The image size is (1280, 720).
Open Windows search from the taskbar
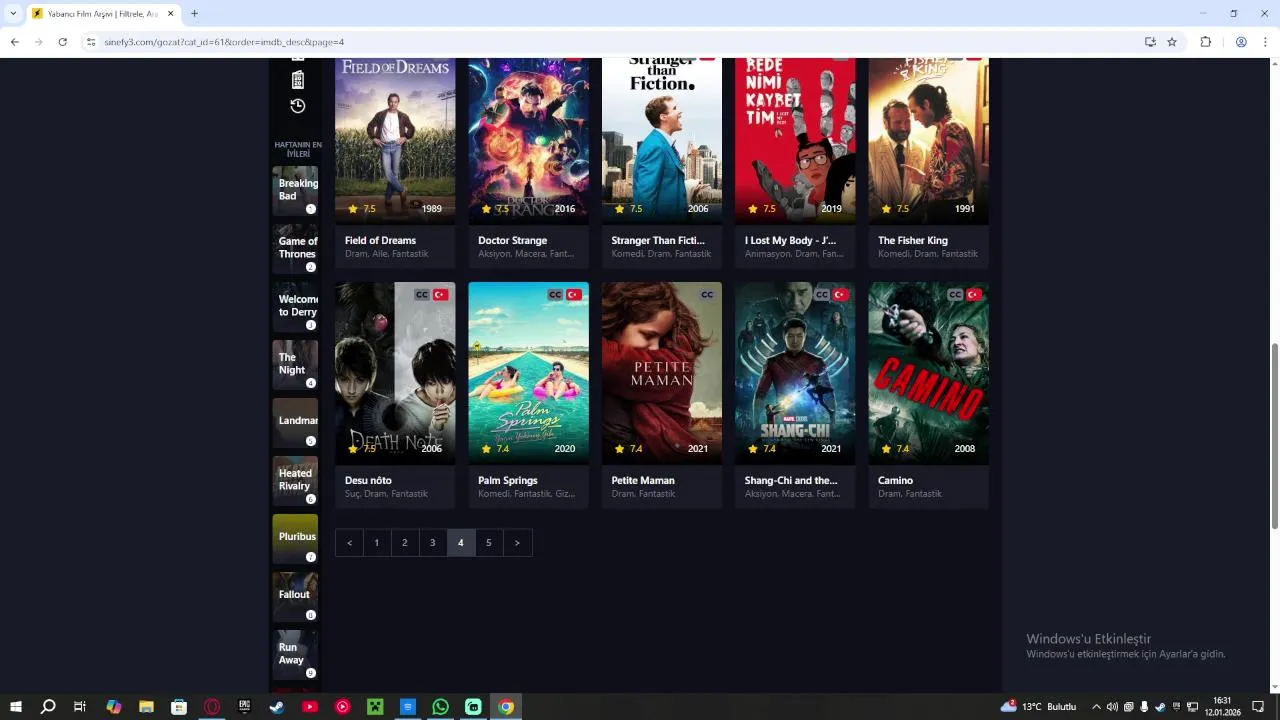click(x=48, y=707)
